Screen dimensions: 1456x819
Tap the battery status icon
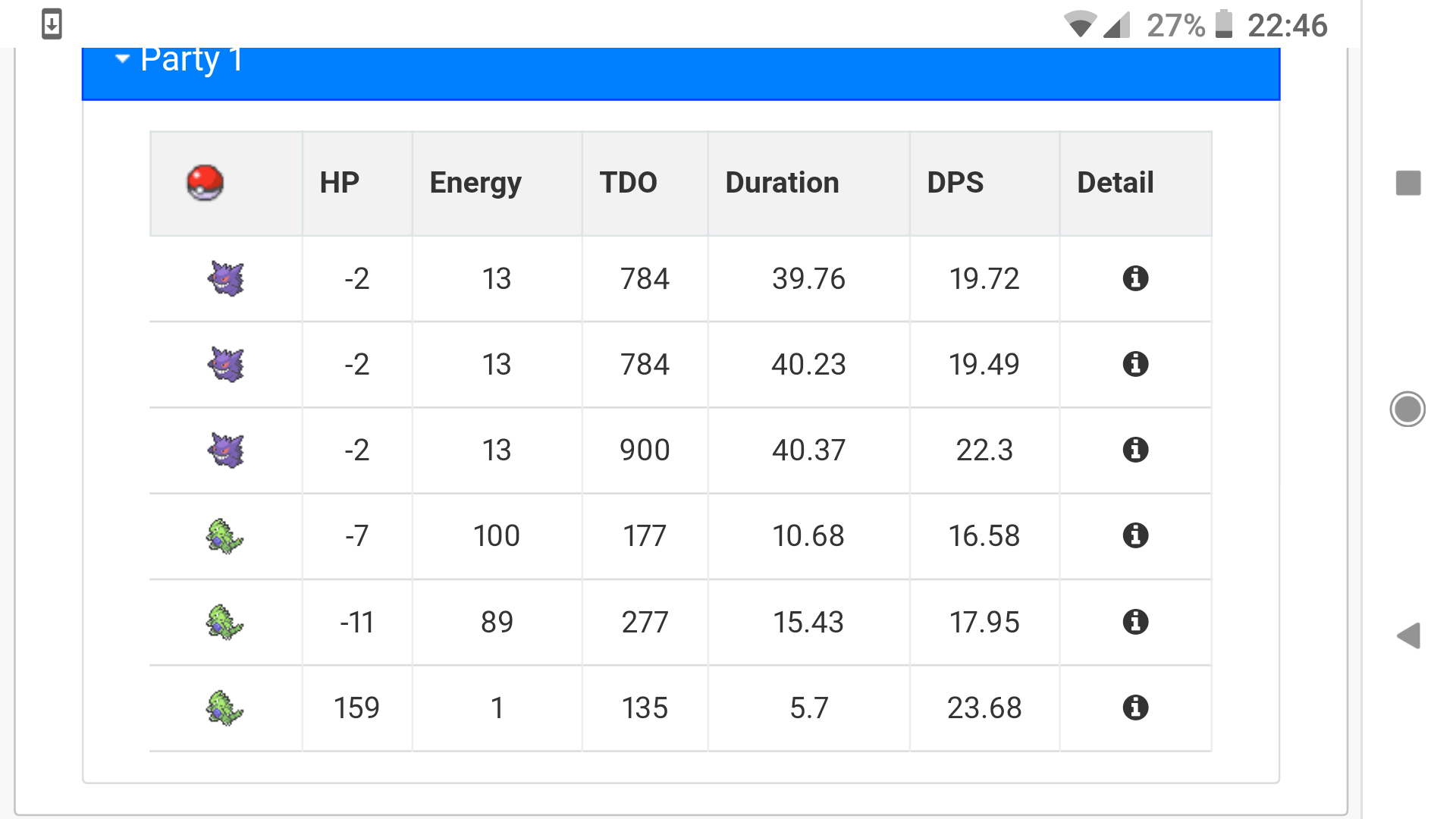click(1224, 24)
